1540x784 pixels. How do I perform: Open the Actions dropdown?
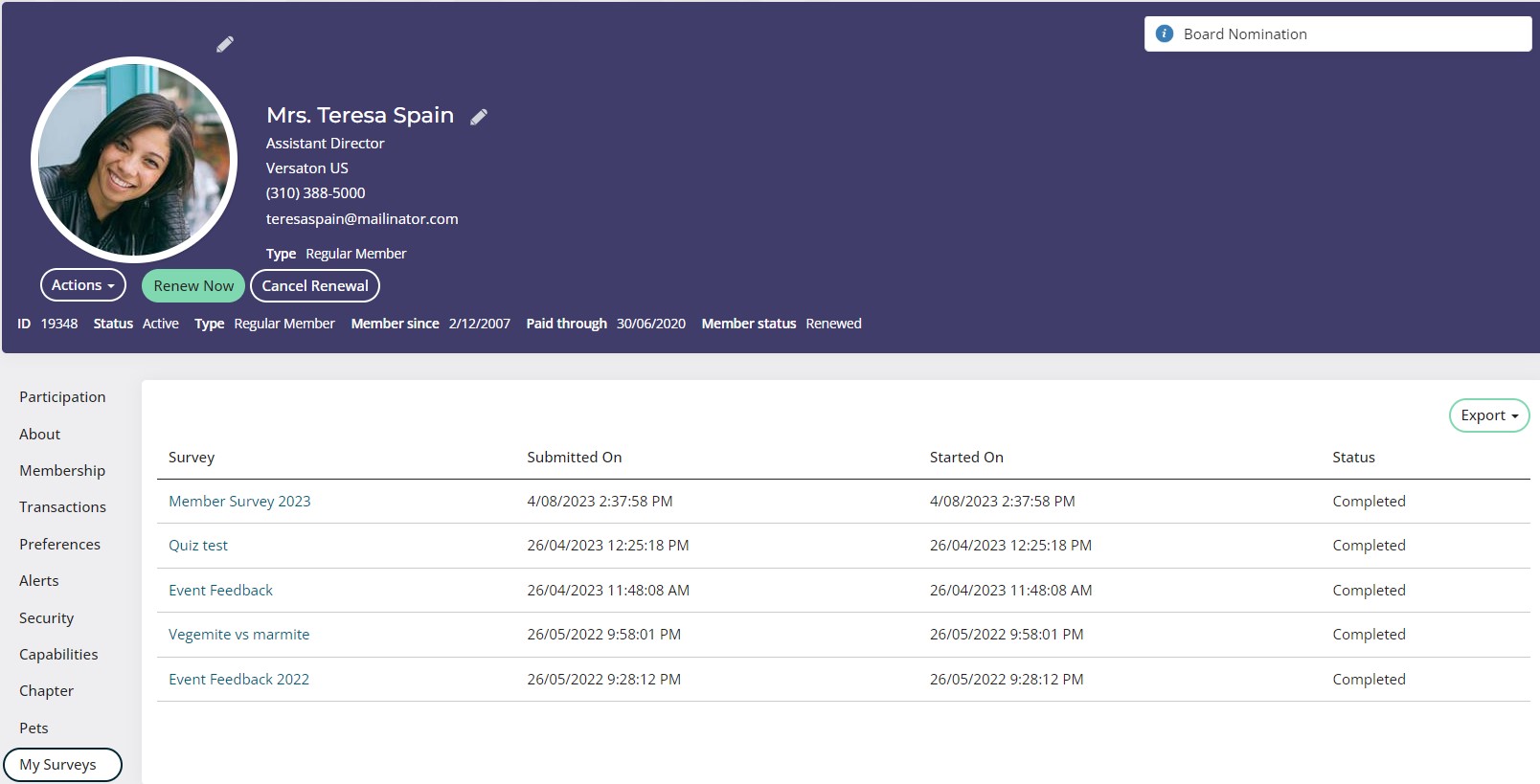tap(83, 285)
